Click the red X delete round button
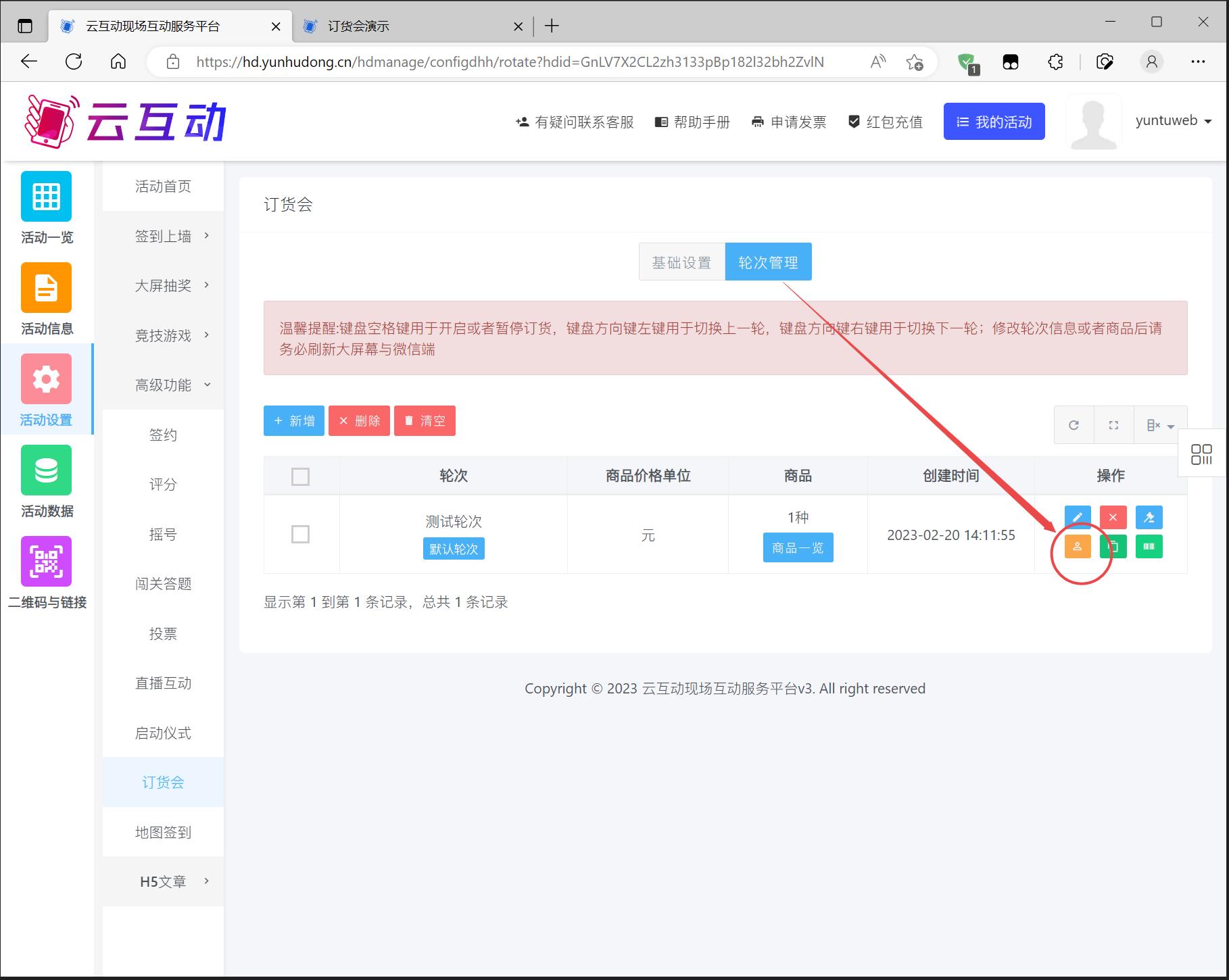 point(1113,518)
